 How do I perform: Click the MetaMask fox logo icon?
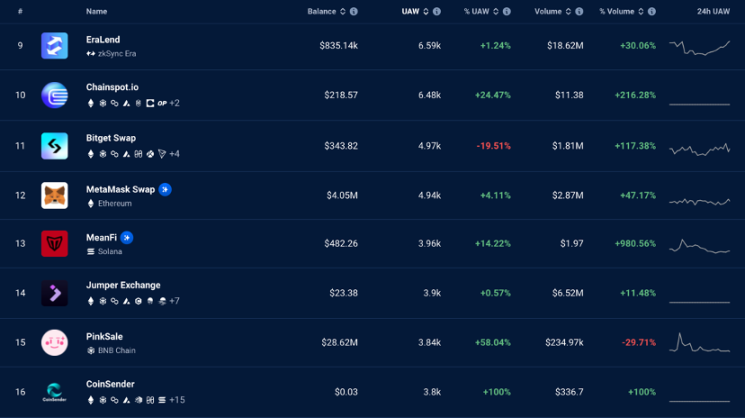pos(54,195)
